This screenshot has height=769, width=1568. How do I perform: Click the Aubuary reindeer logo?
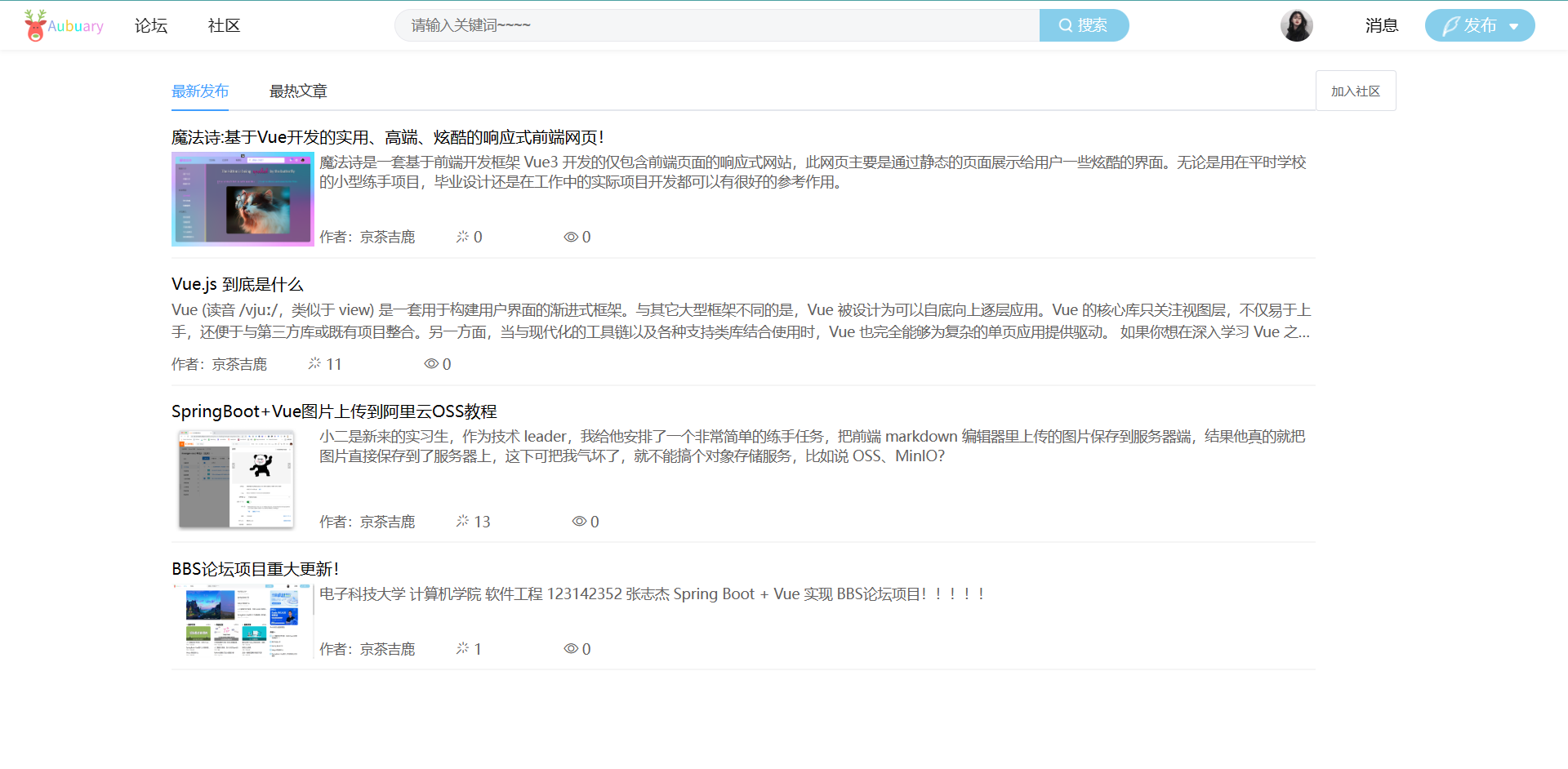34,24
